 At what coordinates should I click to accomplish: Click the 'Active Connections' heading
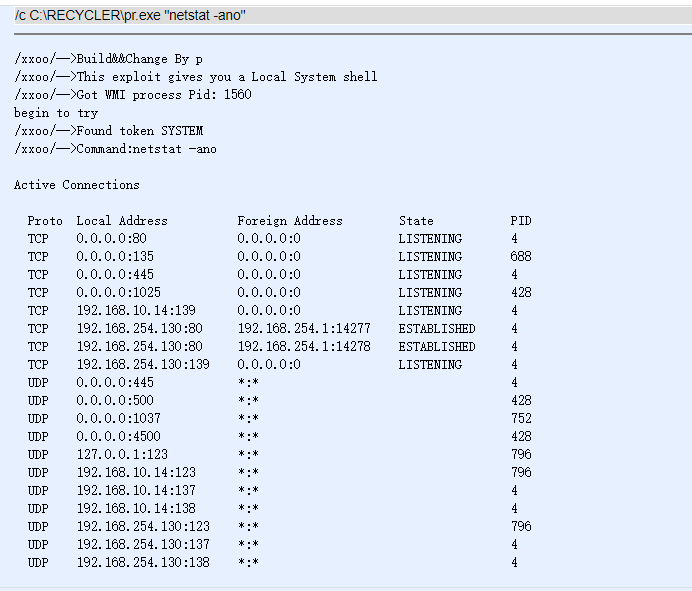click(x=77, y=185)
